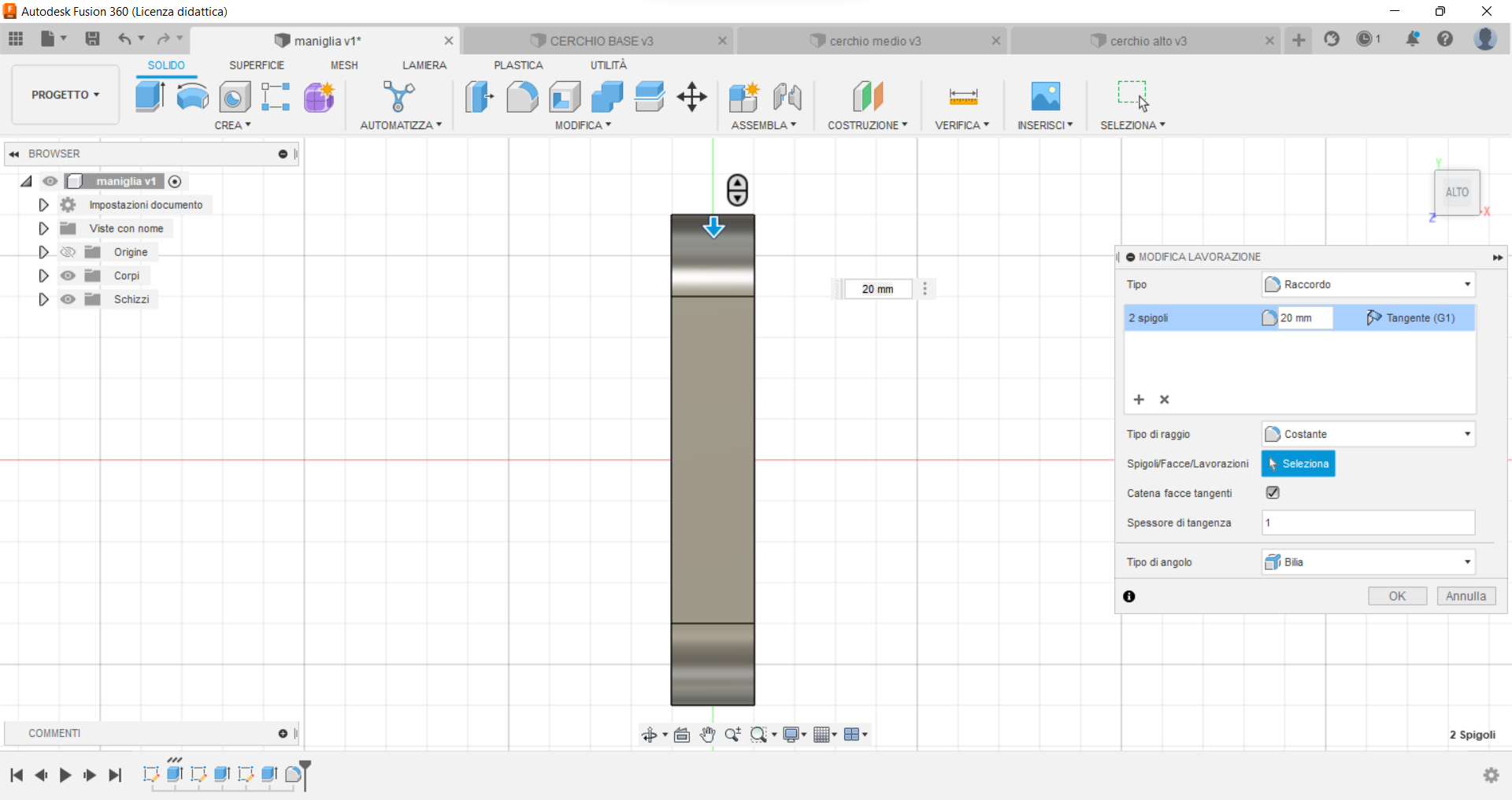Image resolution: width=1512 pixels, height=800 pixels.
Task: Select the Pan hand tool
Action: [x=707, y=735]
